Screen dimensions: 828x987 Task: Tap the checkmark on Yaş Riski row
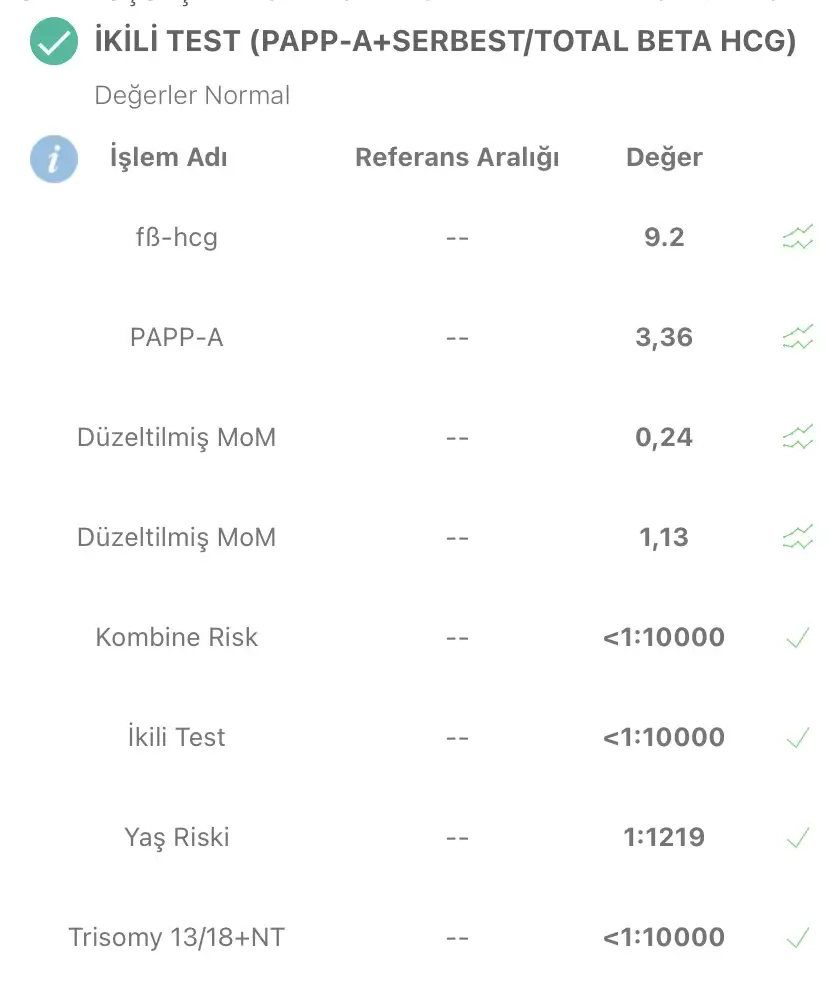click(798, 837)
